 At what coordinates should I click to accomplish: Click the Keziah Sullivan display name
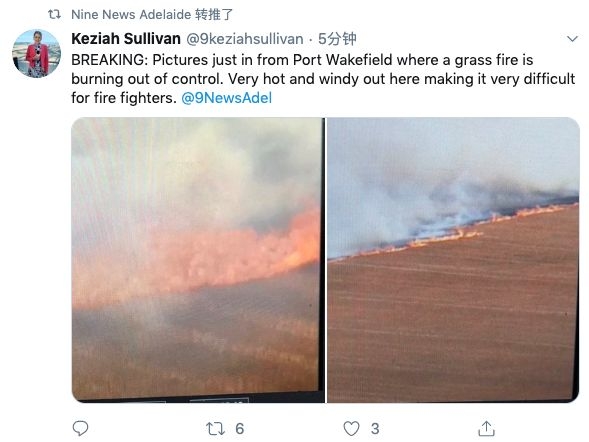(126, 39)
